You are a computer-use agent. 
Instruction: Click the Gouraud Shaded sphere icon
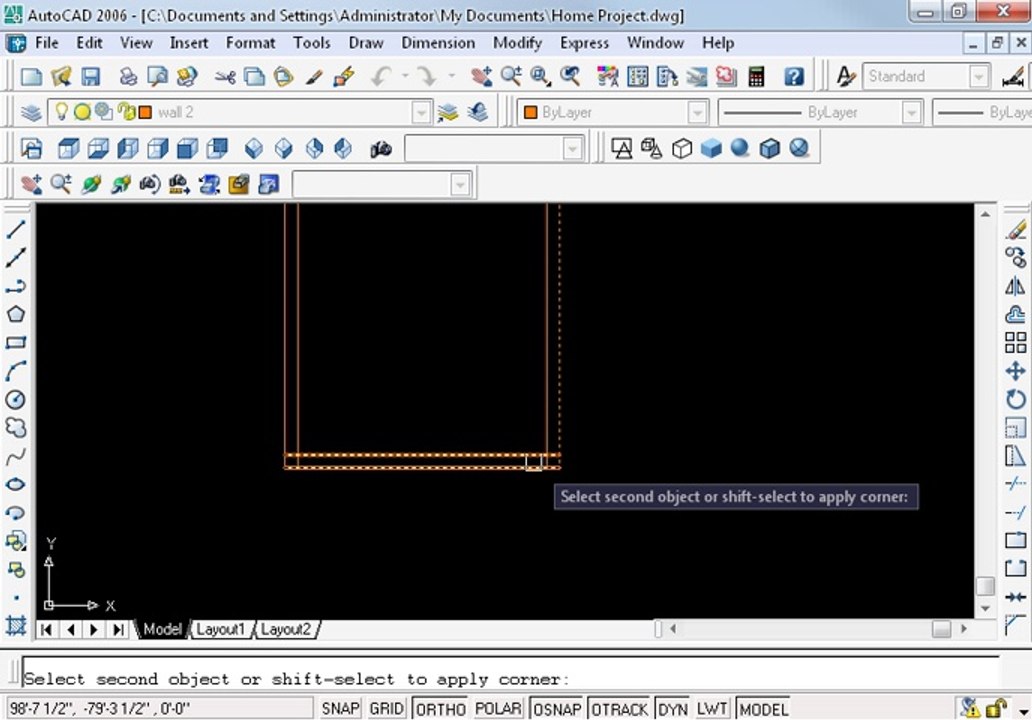(740, 148)
